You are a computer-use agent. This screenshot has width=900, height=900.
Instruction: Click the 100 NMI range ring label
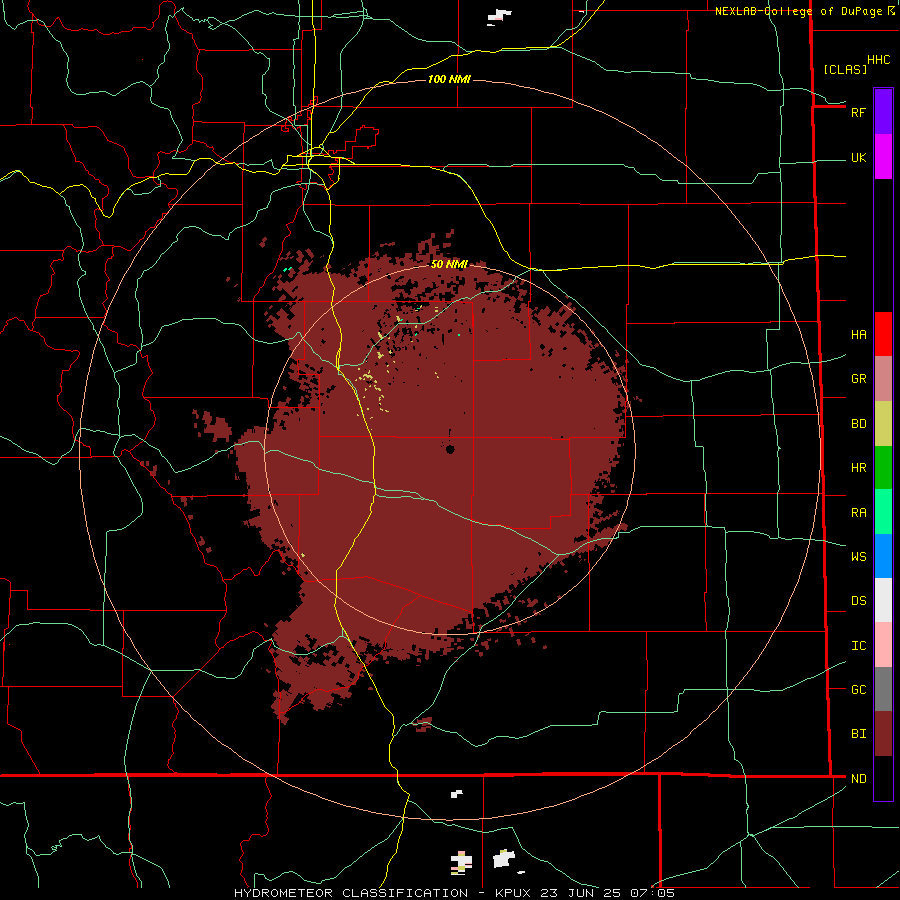click(449, 79)
